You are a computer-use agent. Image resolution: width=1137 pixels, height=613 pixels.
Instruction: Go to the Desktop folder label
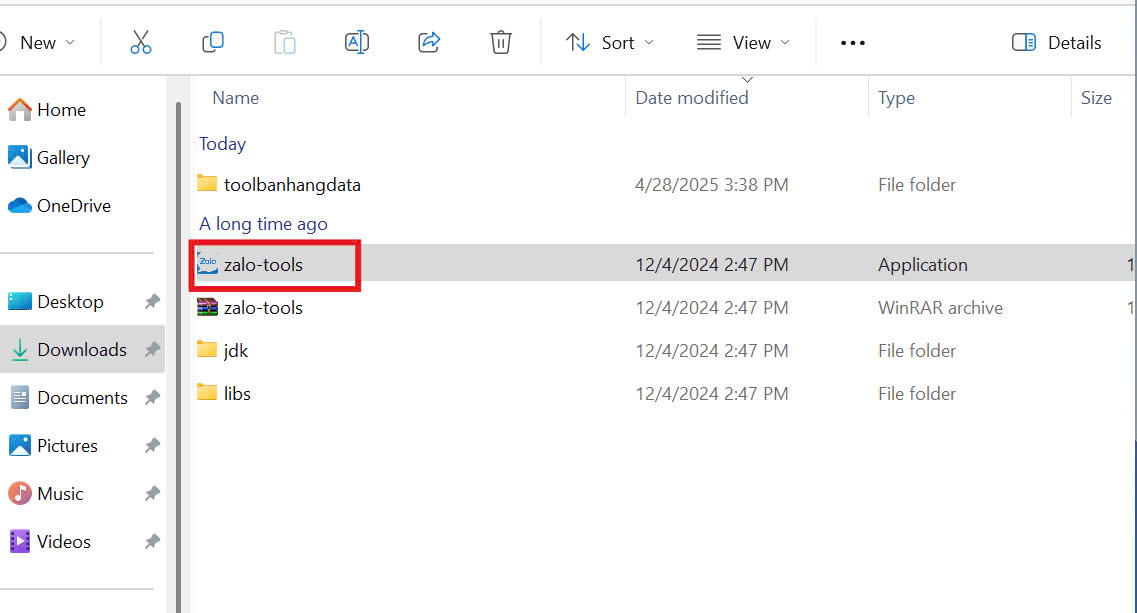coord(70,302)
